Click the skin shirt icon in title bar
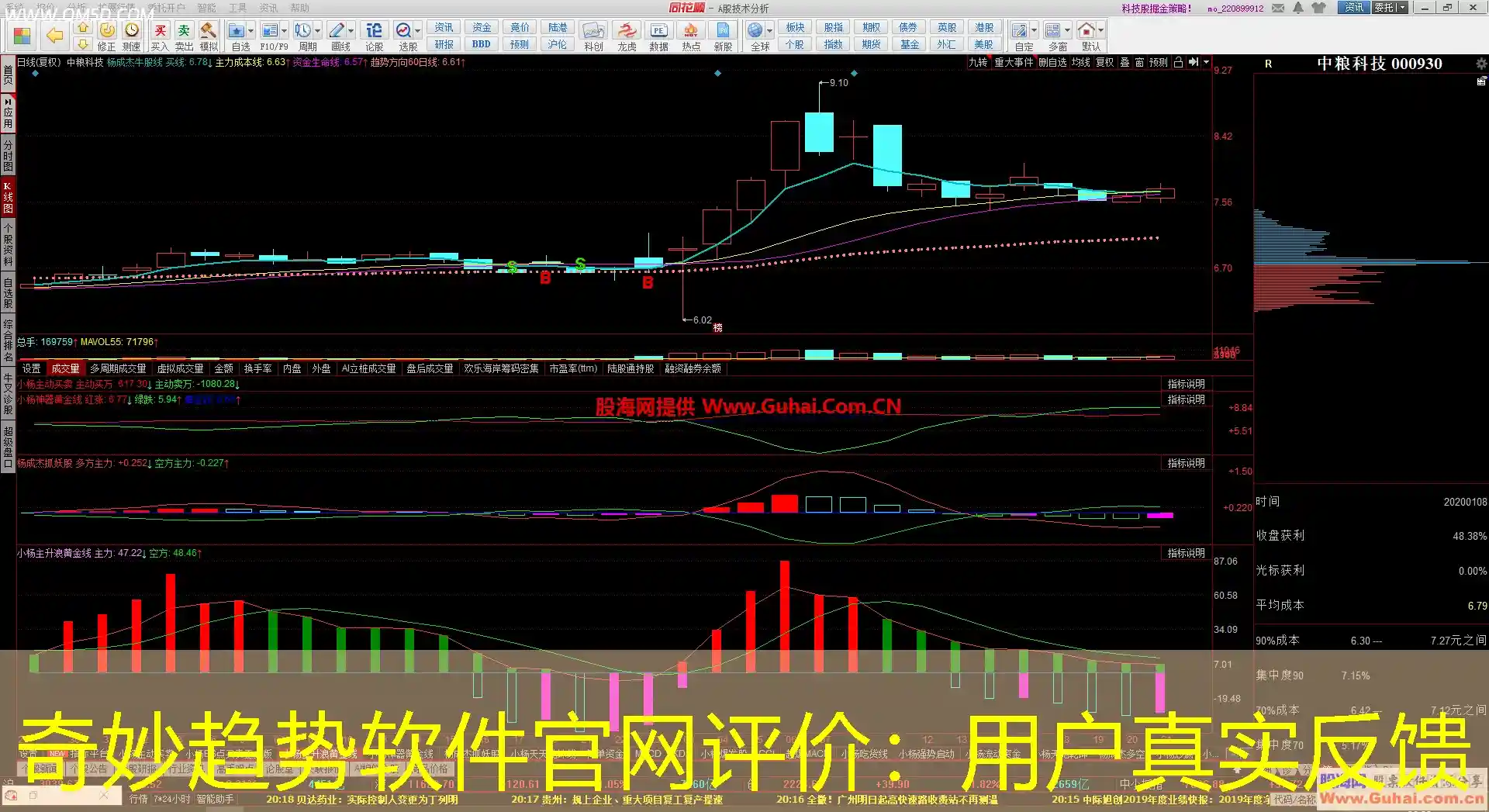The width and height of the screenshot is (1489, 812). 1318,8
